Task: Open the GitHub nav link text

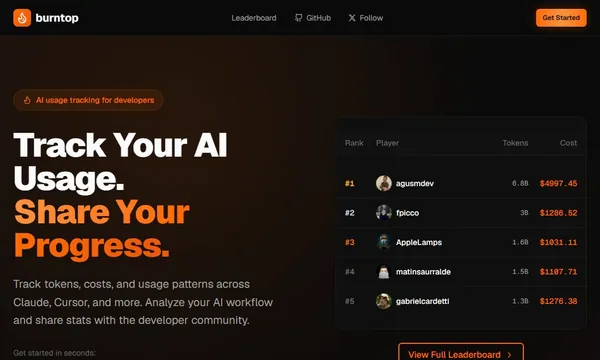Action: tap(318, 18)
